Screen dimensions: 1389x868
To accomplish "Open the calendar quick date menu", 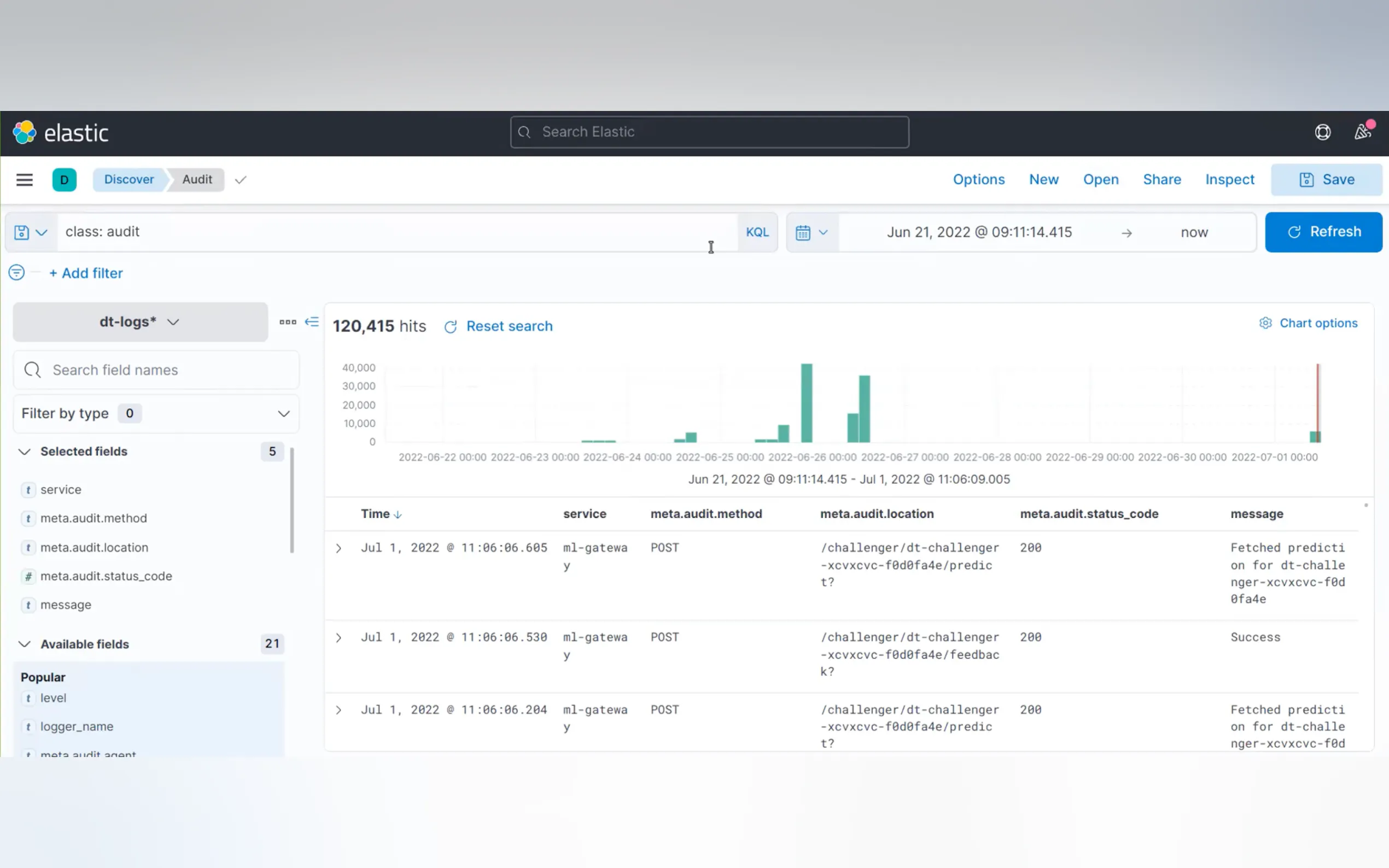I will coord(812,232).
